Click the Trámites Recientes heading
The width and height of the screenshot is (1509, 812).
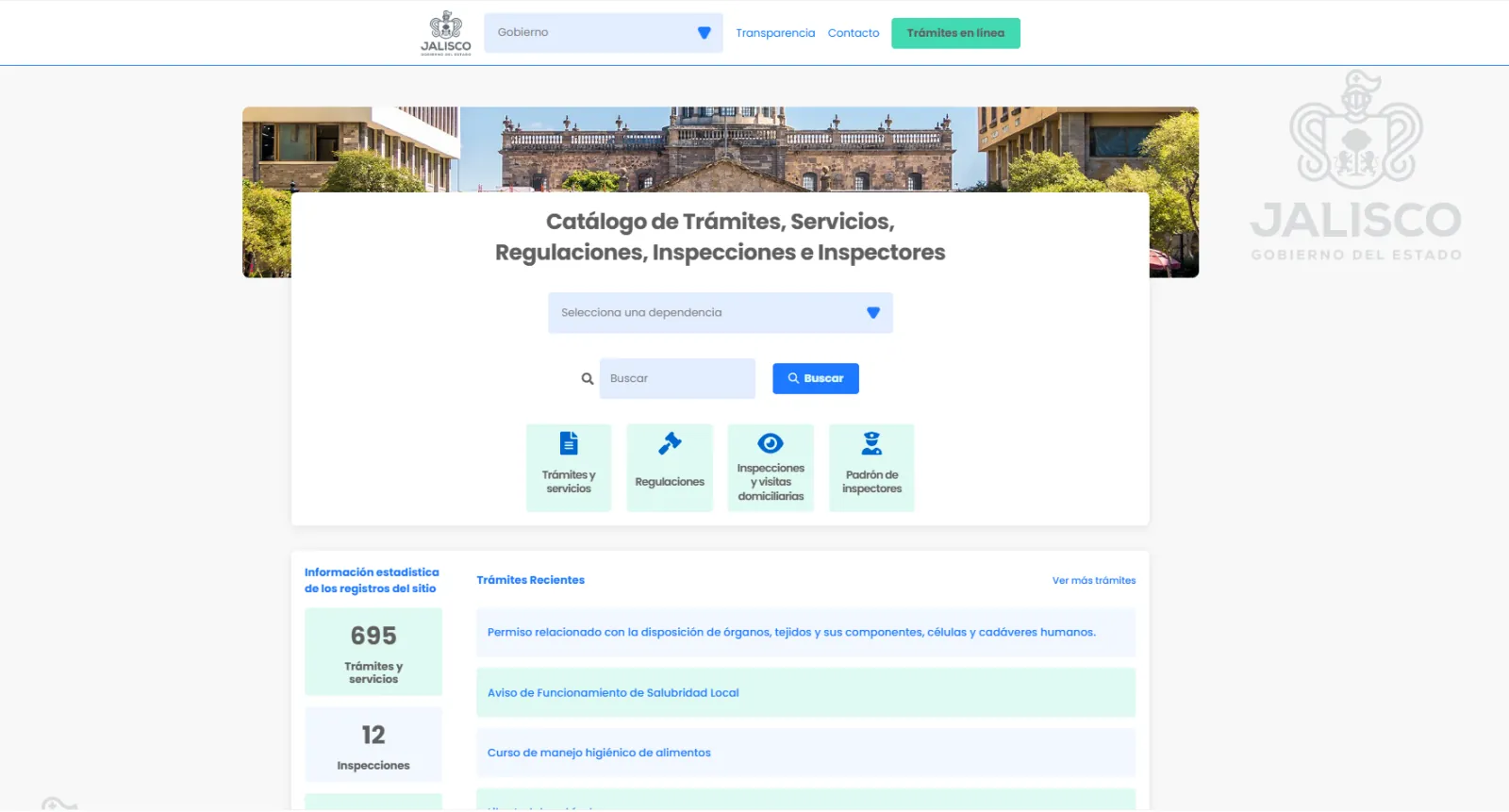(x=530, y=580)
